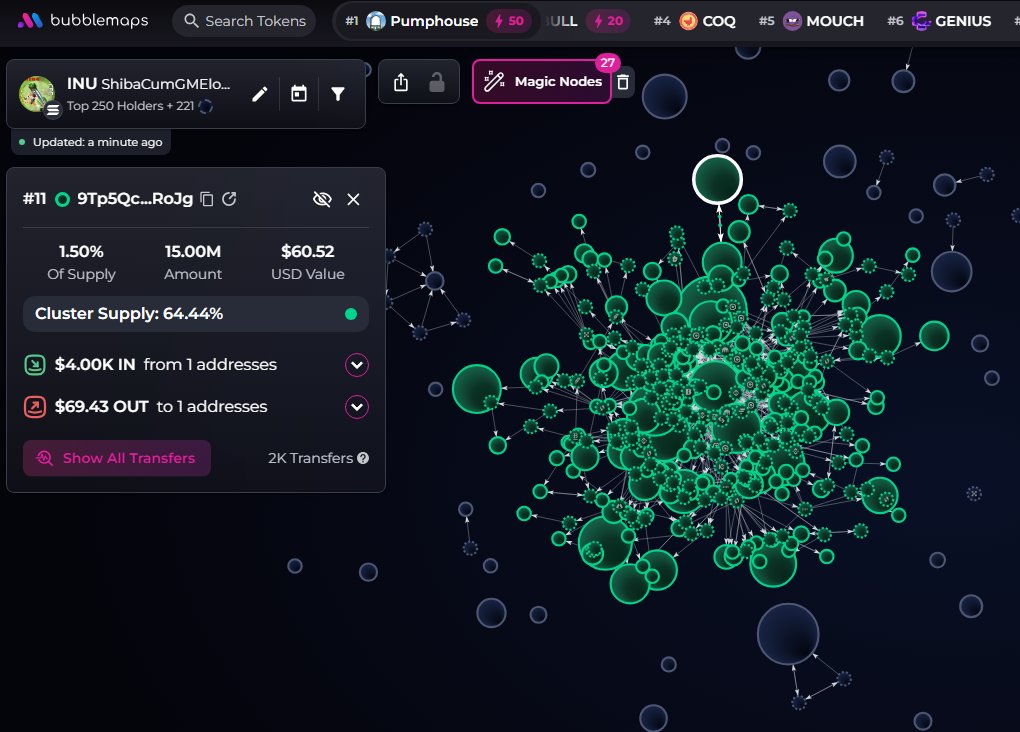Click the refresh icon beside address
The image size is (1020, 732).
(229, 199)
